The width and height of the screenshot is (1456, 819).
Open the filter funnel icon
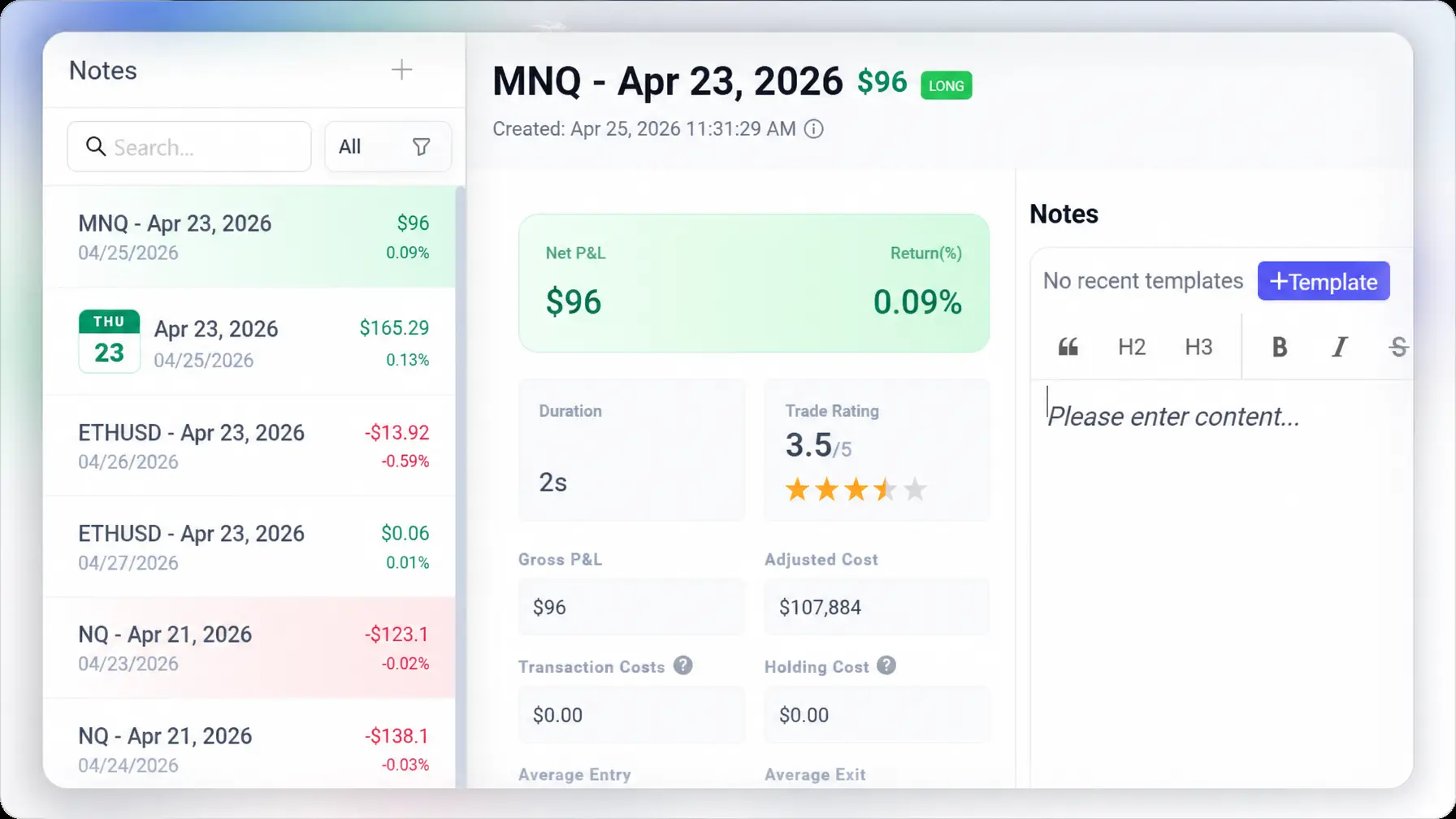(x=421, y=147)
